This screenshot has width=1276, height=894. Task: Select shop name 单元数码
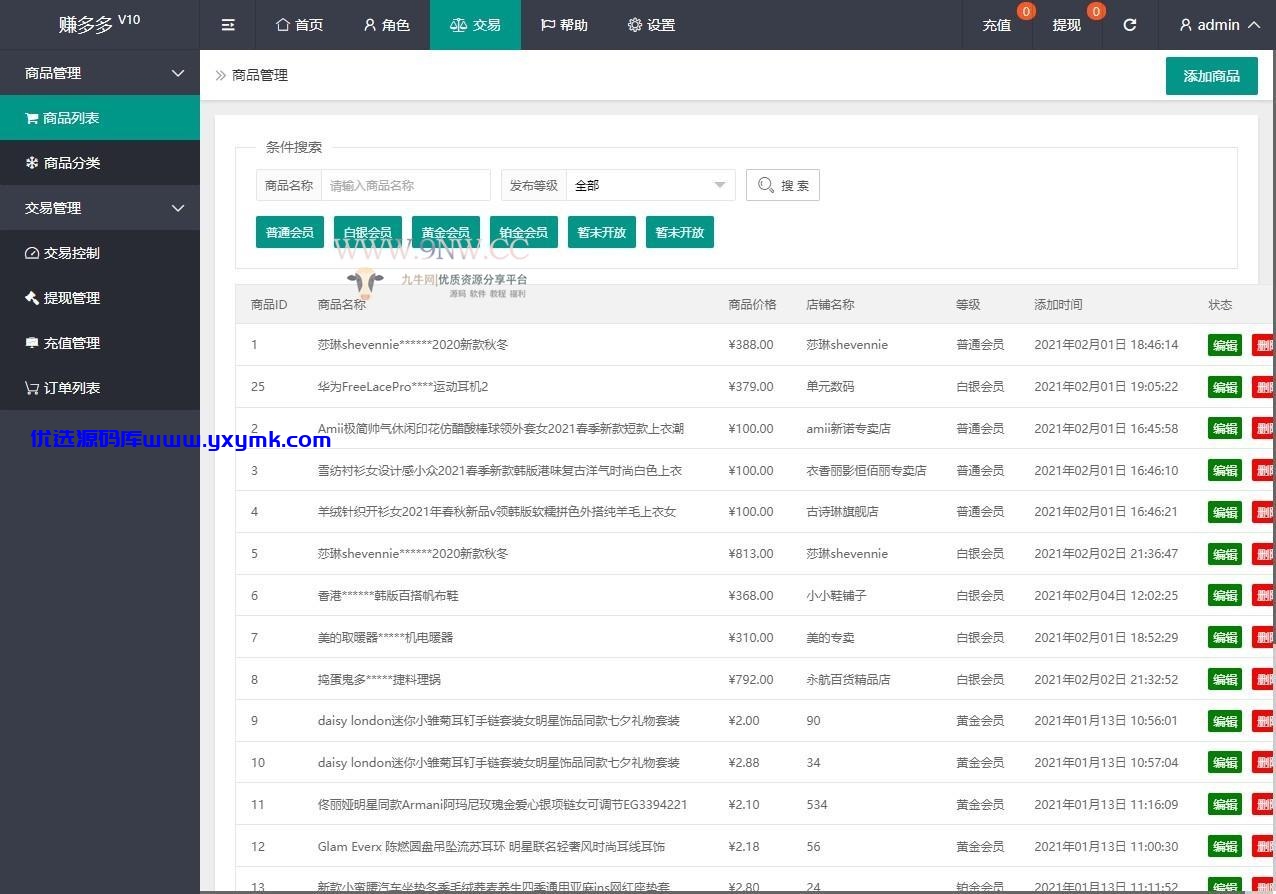(830, 386)
